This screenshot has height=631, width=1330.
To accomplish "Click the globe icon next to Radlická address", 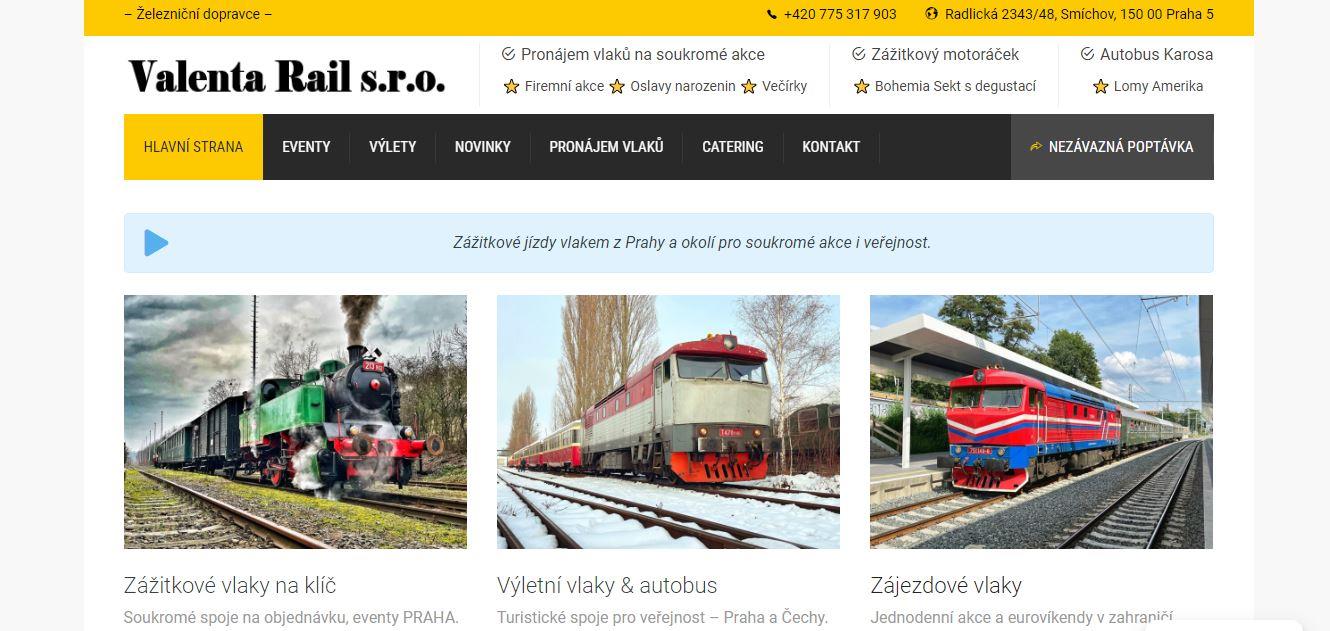I will 932,14.
